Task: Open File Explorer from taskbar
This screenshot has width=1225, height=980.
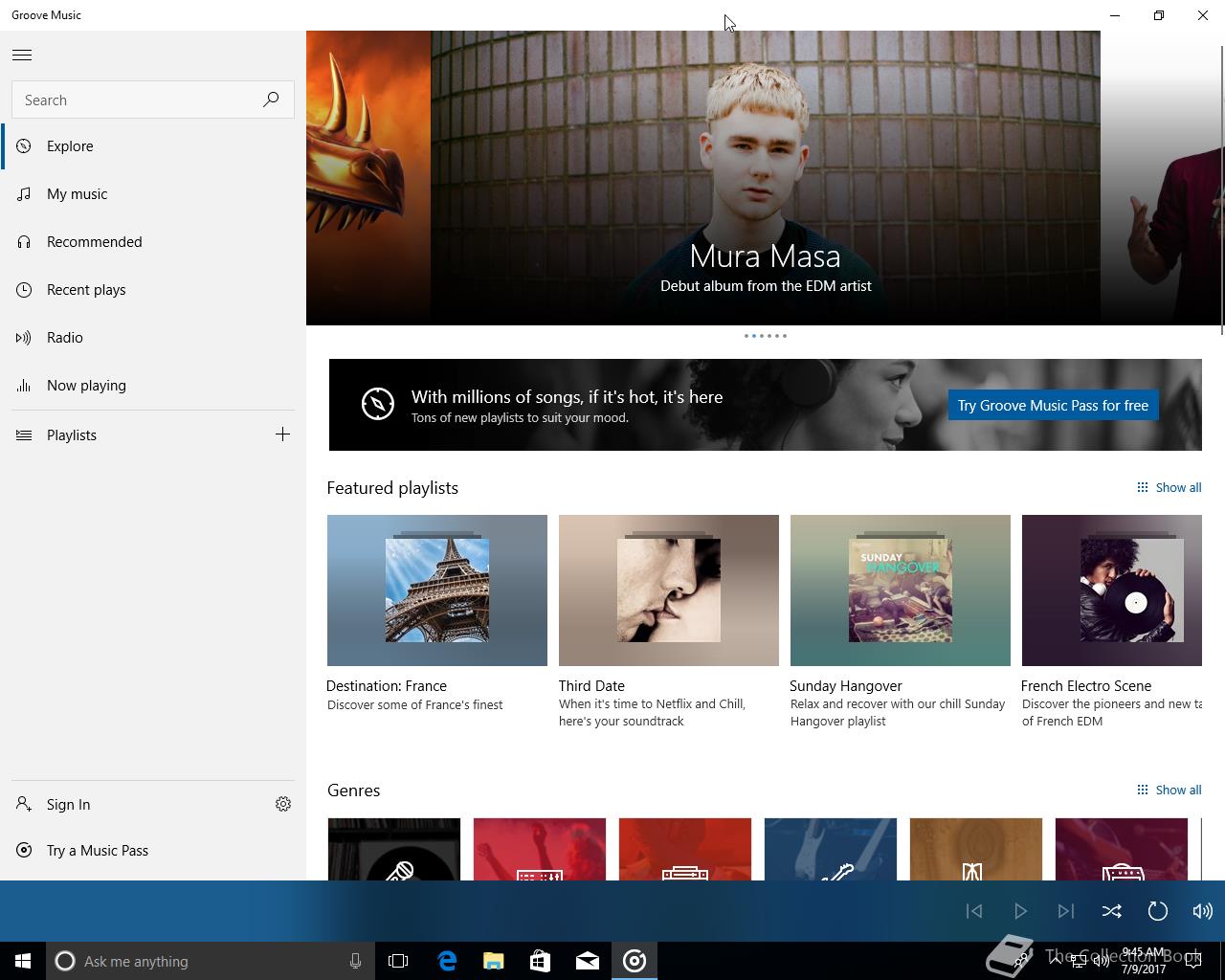Action: [x=494, y=961]
